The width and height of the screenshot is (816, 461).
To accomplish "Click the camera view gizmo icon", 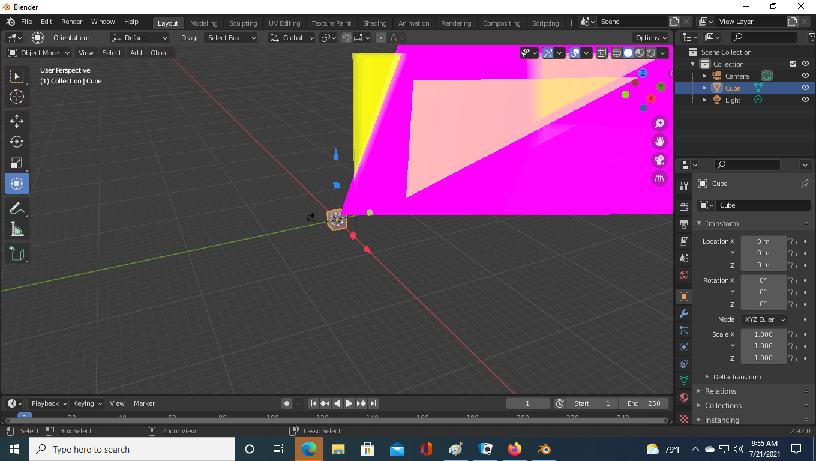I will tap(659, 160).
